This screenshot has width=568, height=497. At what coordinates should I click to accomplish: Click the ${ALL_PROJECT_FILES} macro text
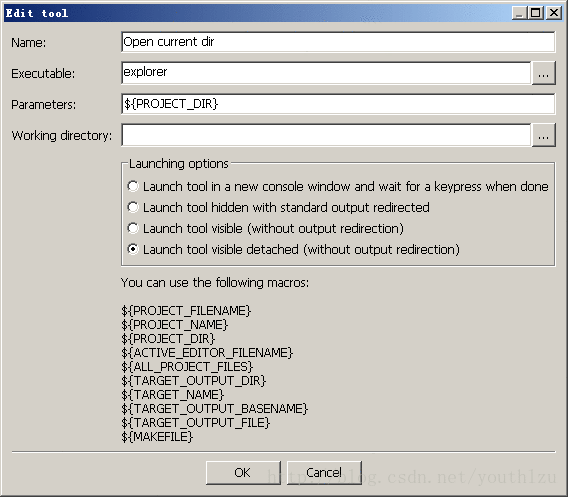coord(187,367)
